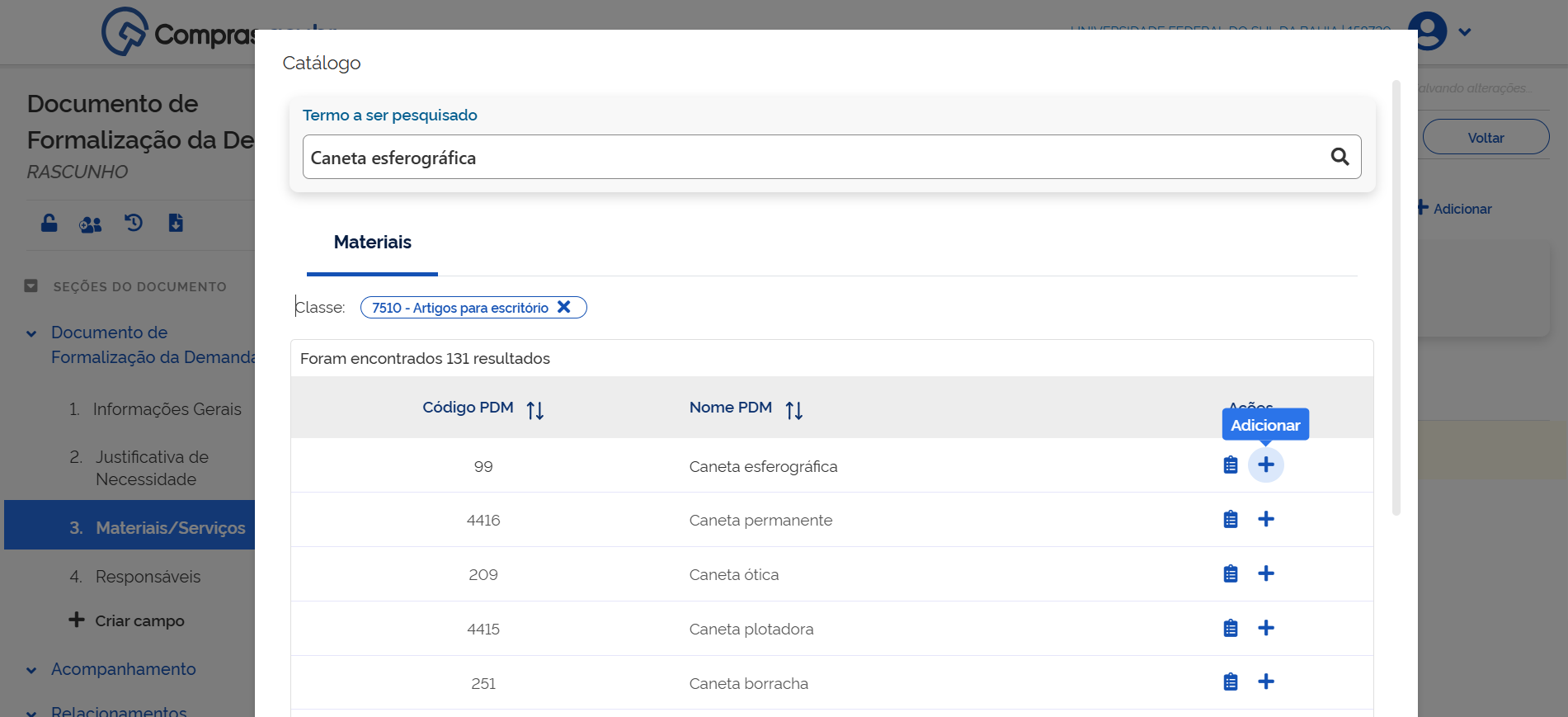Collapse Seções do Documento panel
1568x717 pixels.
tap(31, 286)
